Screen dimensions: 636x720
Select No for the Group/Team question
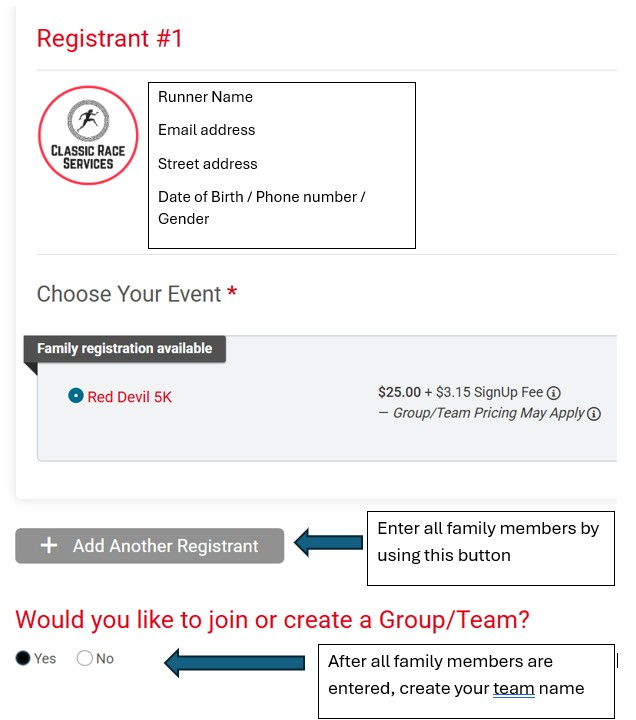click(84, 658)
